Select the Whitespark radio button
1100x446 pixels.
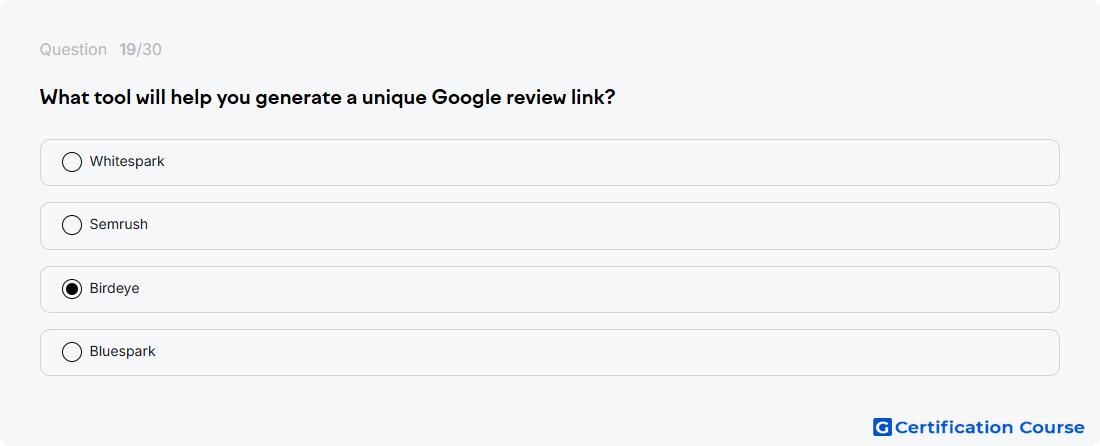(x=72, y=162)
